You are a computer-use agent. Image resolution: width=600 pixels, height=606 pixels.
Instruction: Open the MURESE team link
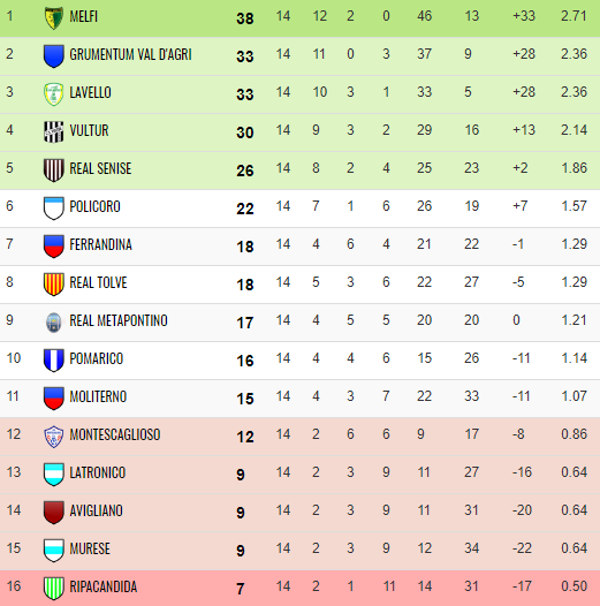90,548
